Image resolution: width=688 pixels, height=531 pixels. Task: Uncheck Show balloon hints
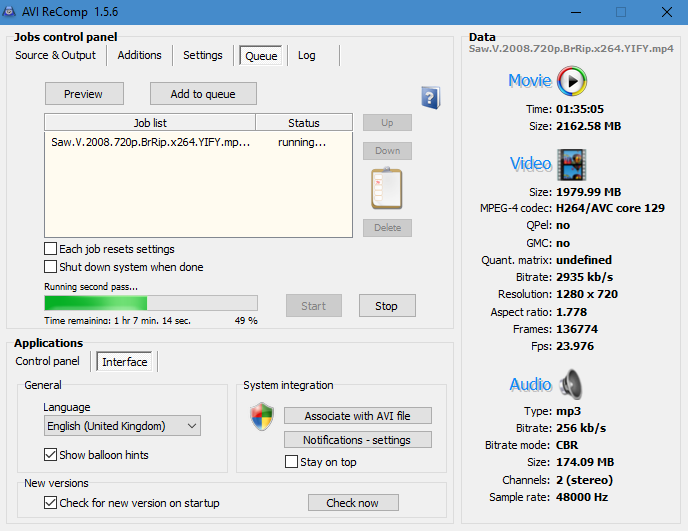click(x=50, y=455)
